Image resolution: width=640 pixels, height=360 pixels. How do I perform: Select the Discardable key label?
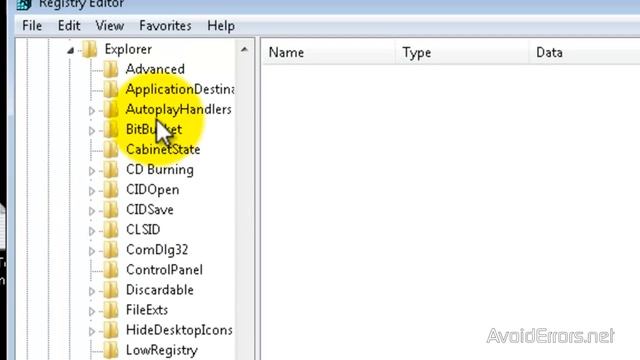coord(160,290)
